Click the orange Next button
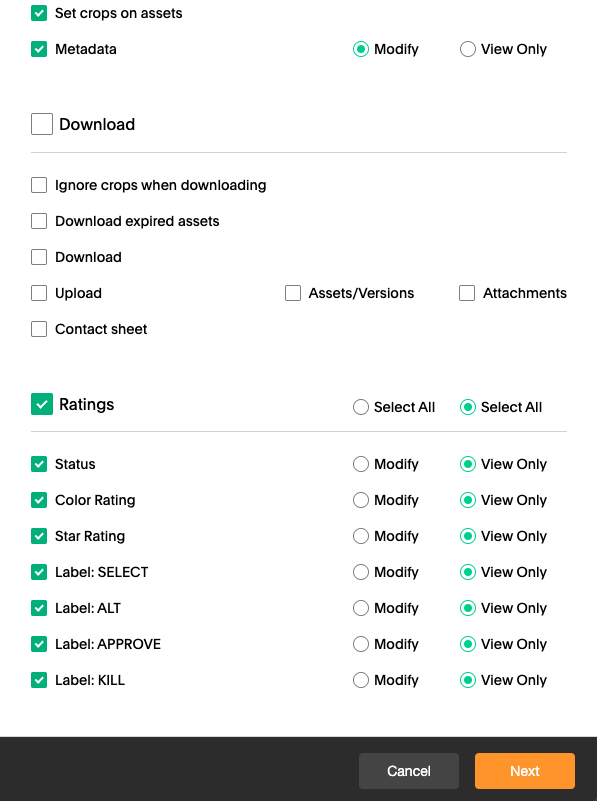The height and width of the screenshot is (801, 597). [x=524, y=771]
